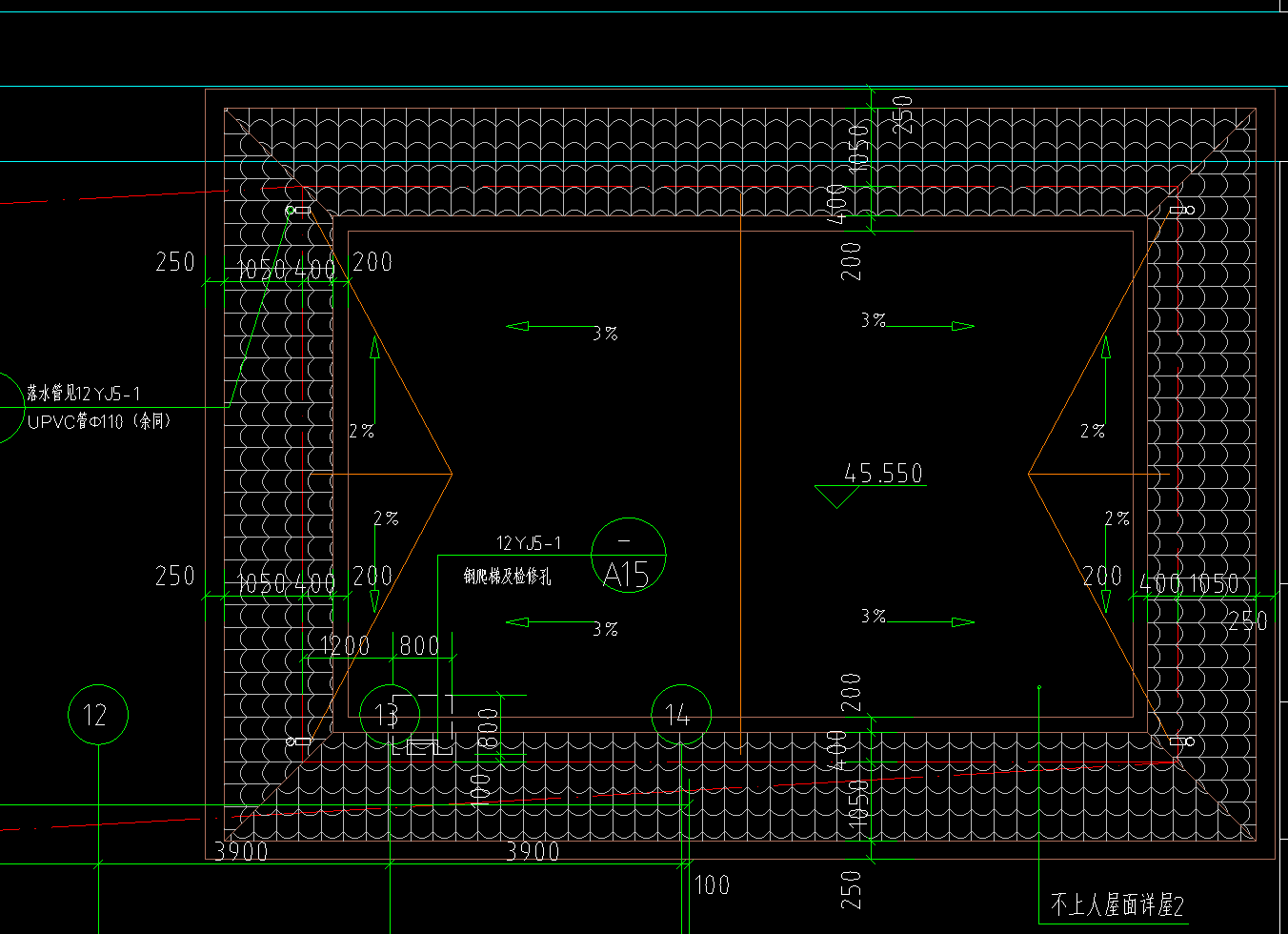Click the rotated 250 dimension at top edge
Viewport: 1288px width, 934px height.
coord(902,114)
